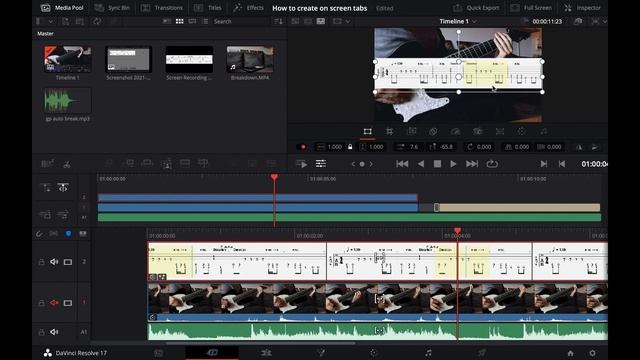Hide video track 2
This screenshot has width=640, height=360.
[68, 262]
